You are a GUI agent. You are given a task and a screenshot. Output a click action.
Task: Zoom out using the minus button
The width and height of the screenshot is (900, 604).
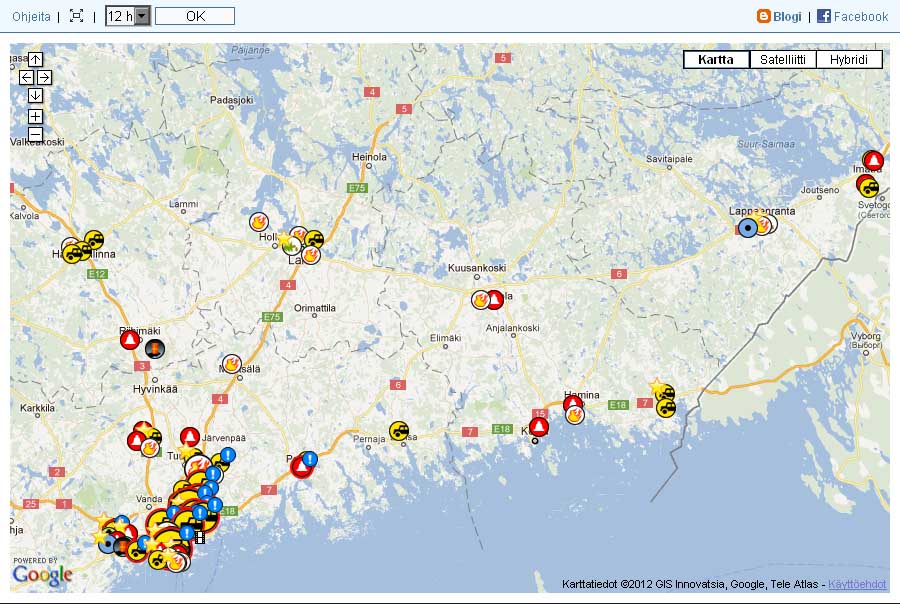point(35,134)
